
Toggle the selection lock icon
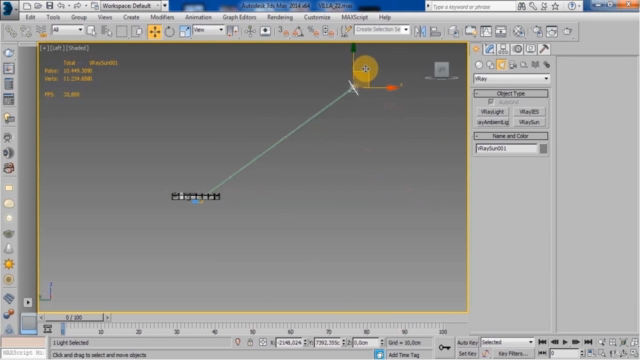tap(250, 342)
